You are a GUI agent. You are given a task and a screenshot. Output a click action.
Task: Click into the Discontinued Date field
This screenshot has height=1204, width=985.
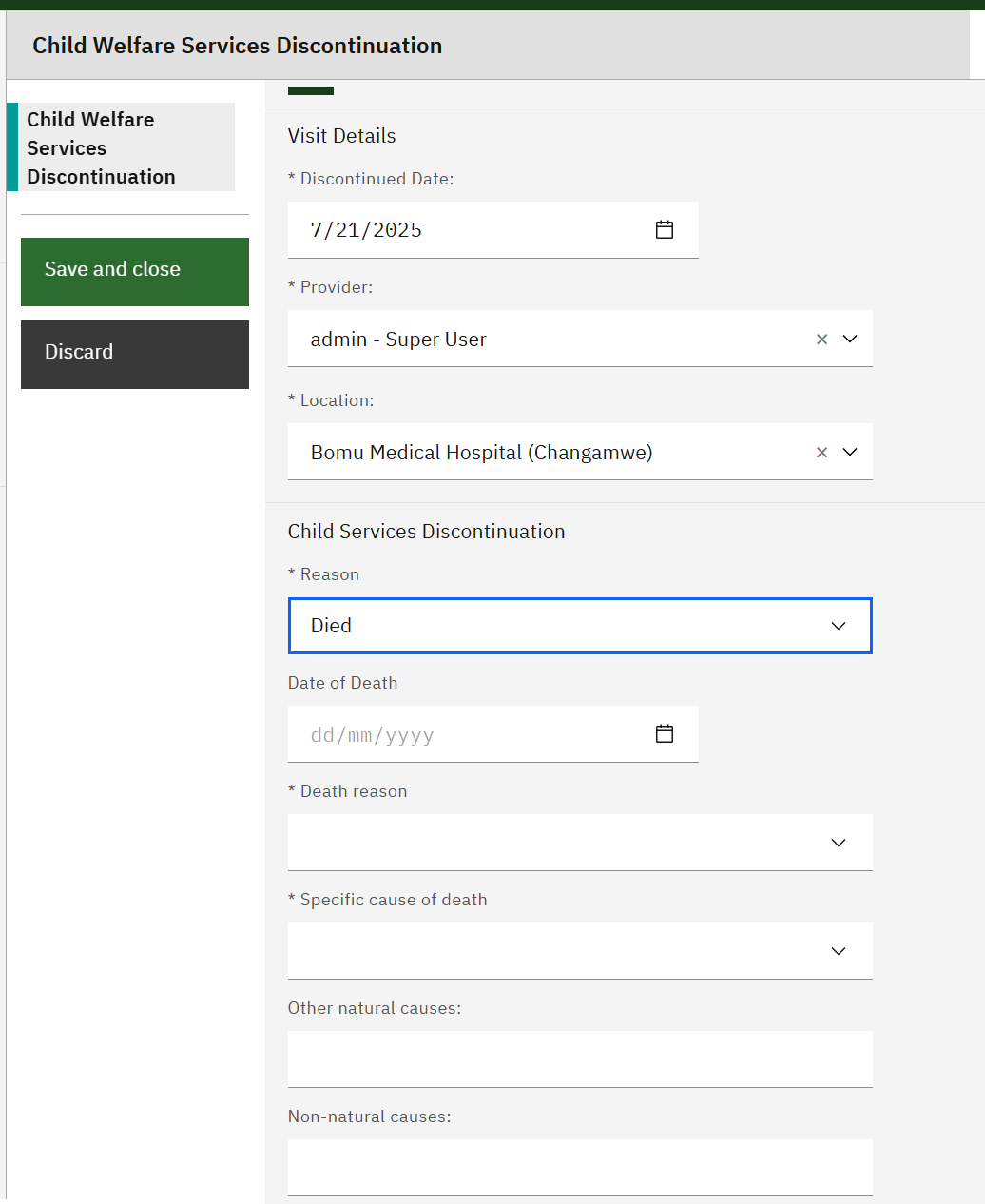(492, 229)
